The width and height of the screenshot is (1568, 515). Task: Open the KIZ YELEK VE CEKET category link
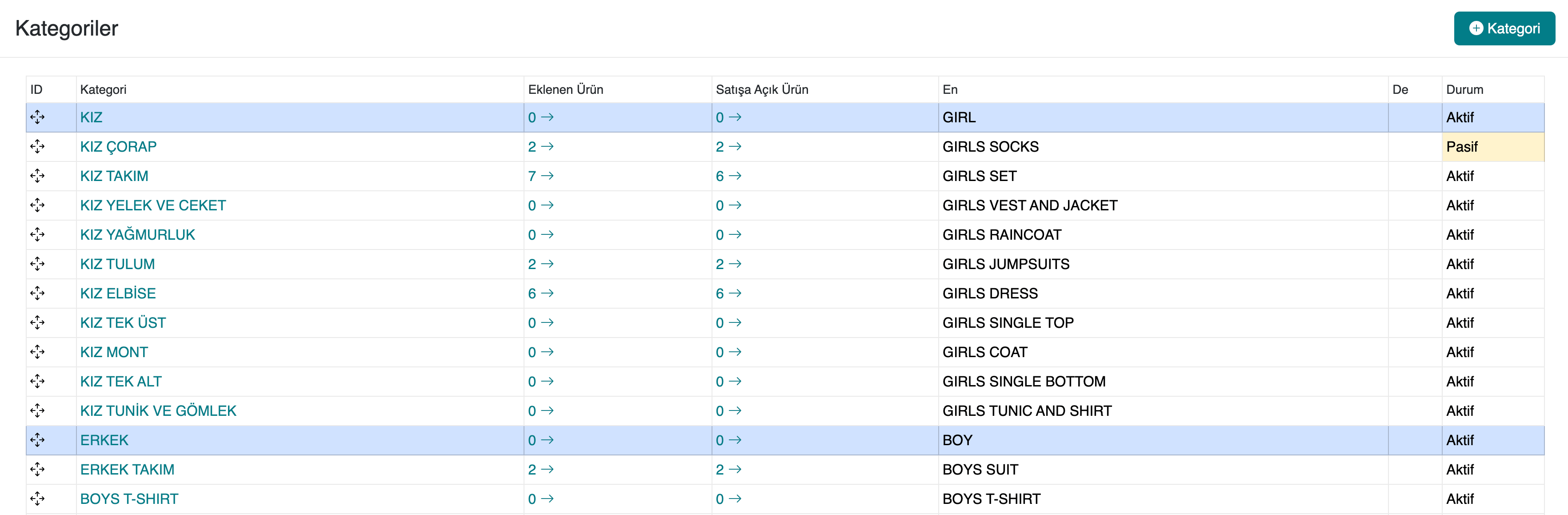[153, 205]
